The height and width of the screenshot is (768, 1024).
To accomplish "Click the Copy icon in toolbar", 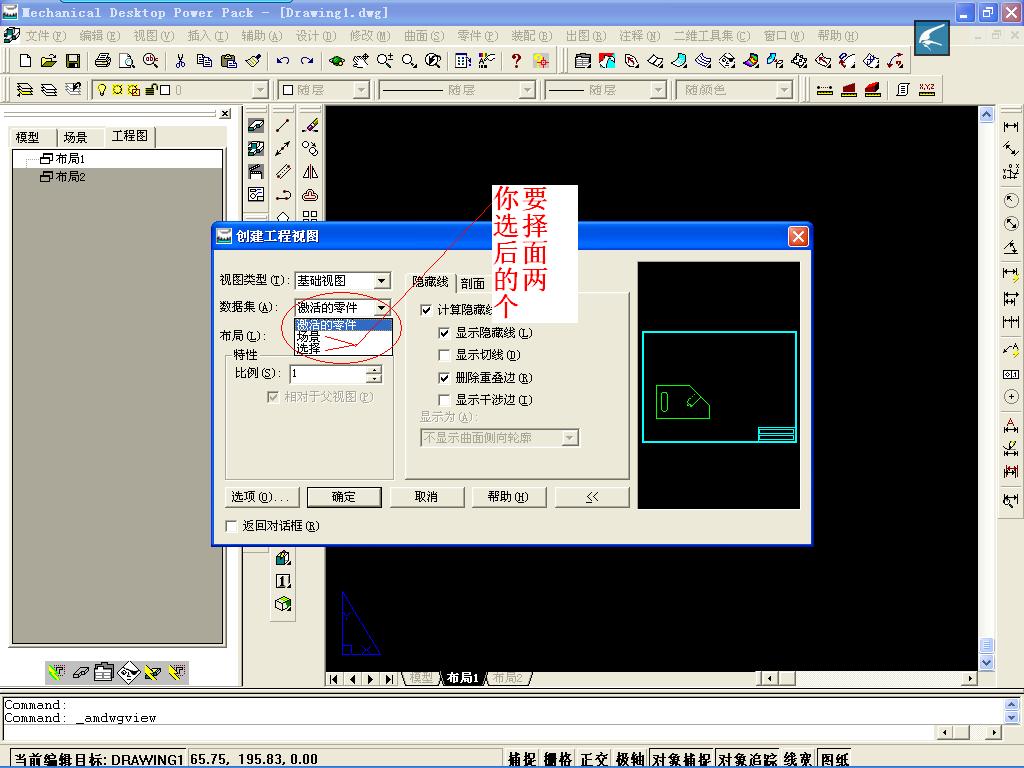I will click(x=204, y=61).
